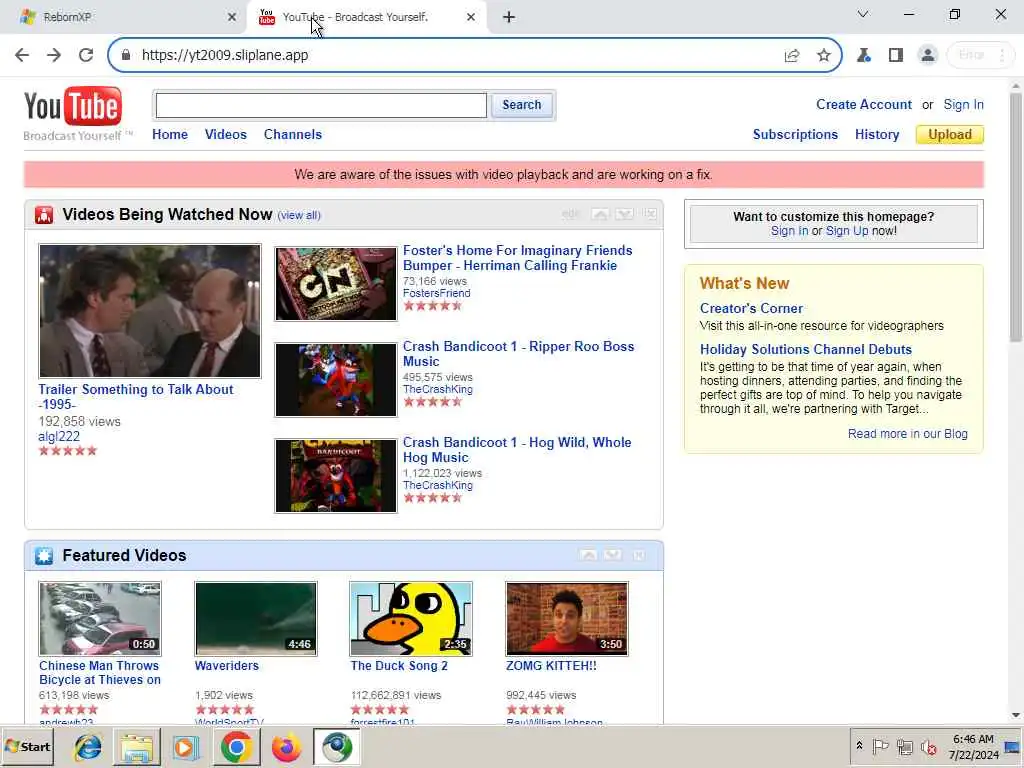Screen dimensions: 1024x768
Task: Click the address bar URL
Action: pos(225,56)
